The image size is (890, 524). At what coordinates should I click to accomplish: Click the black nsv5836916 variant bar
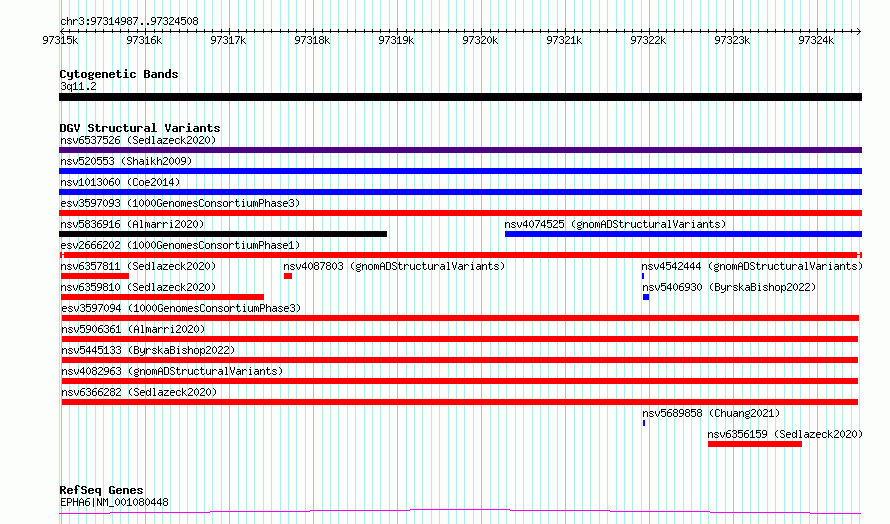pos(223,234)
